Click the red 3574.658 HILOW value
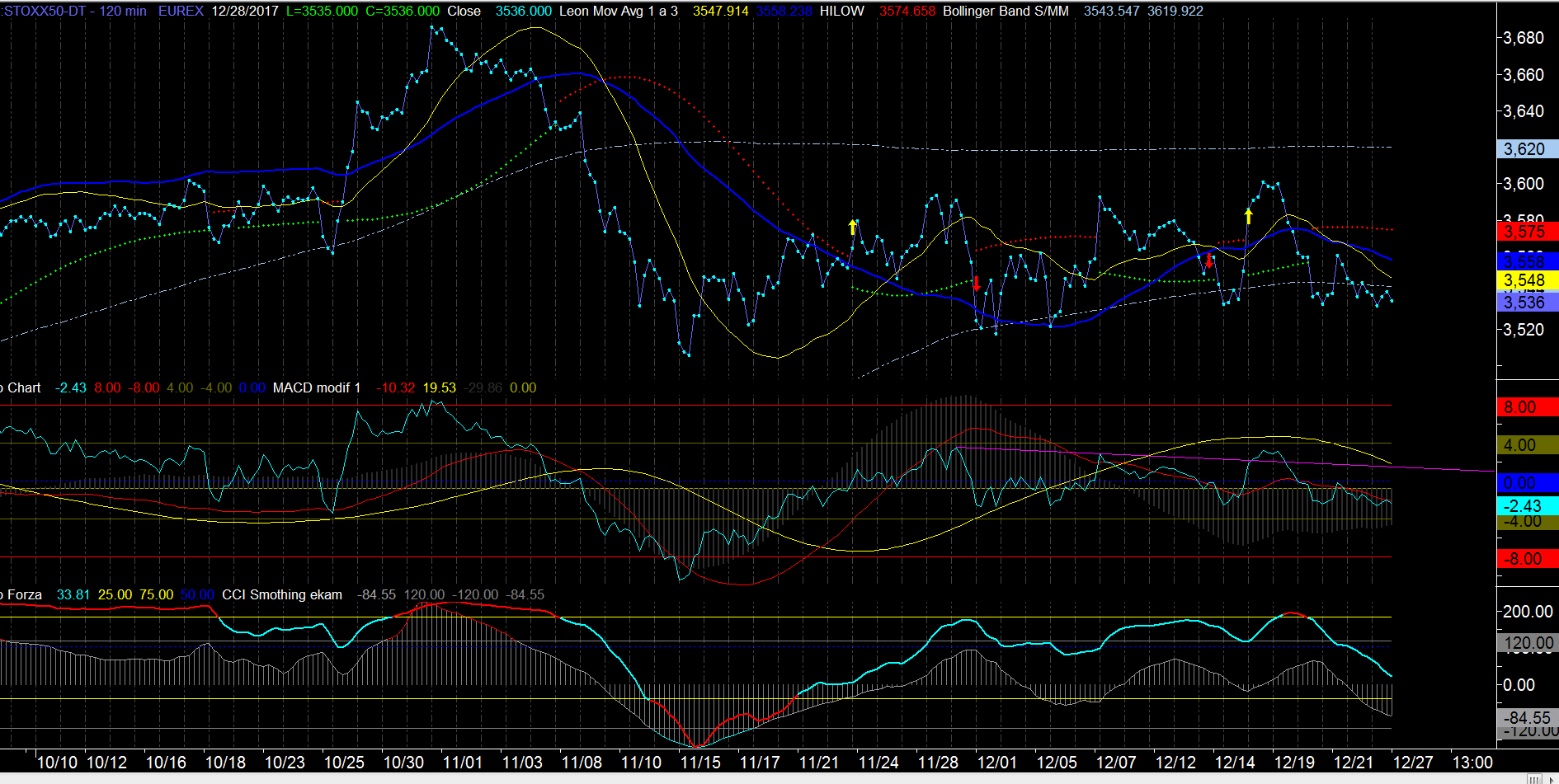Screen dimensions: 1559x784 (x=907, y=11)
